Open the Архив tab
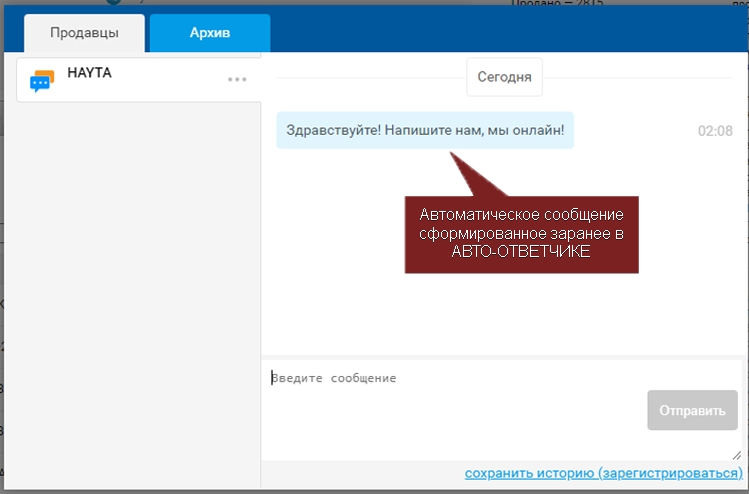Viewport: 749px width, 494px height. coord(210,33)
